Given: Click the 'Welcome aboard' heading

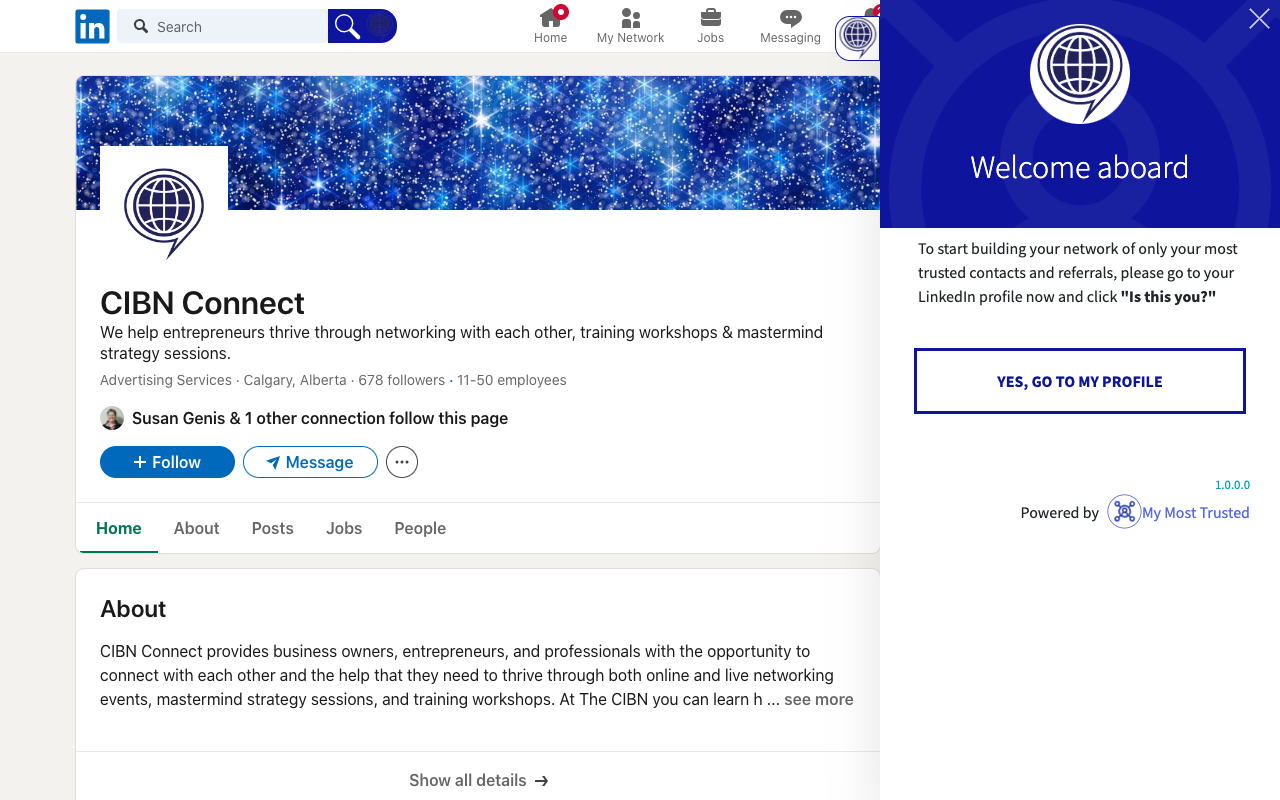Looking at the screenshot, I should click(1079, 167).
